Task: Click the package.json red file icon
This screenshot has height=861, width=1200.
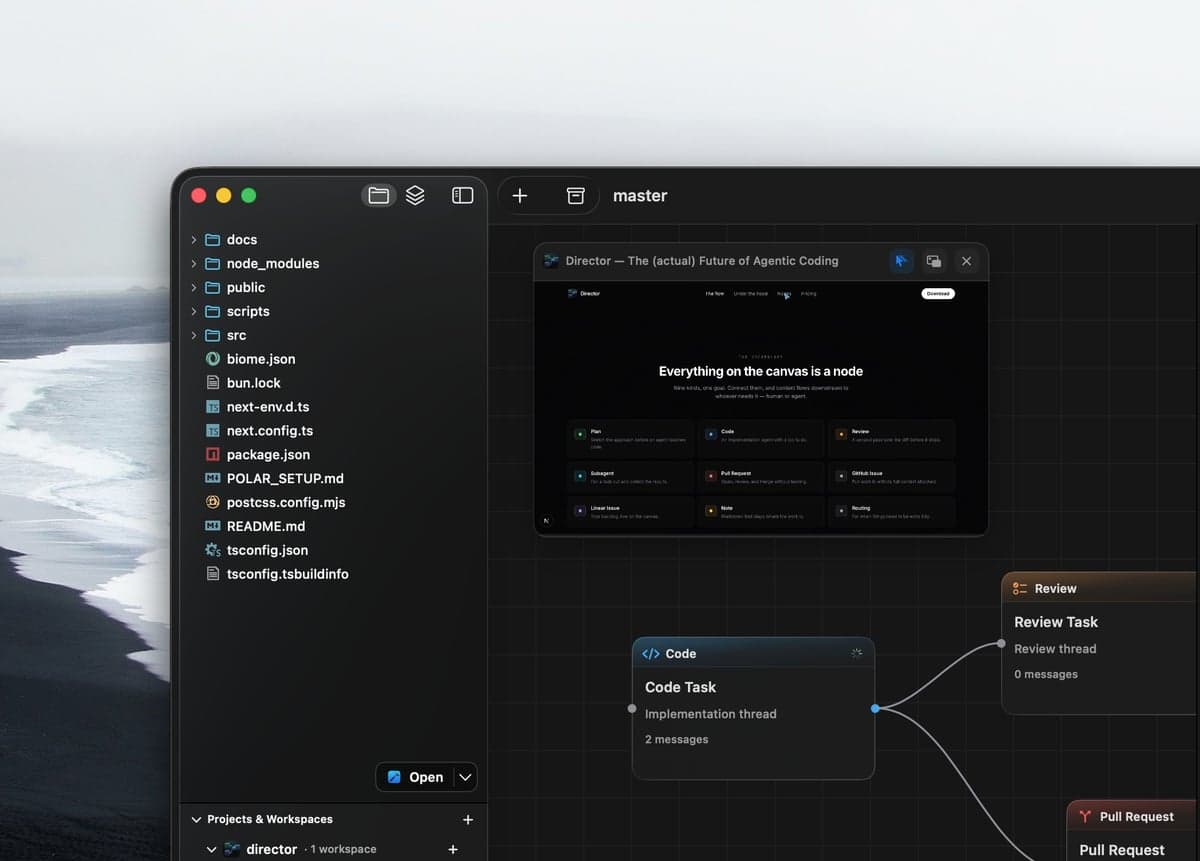Action: click(x=212, y=455)
